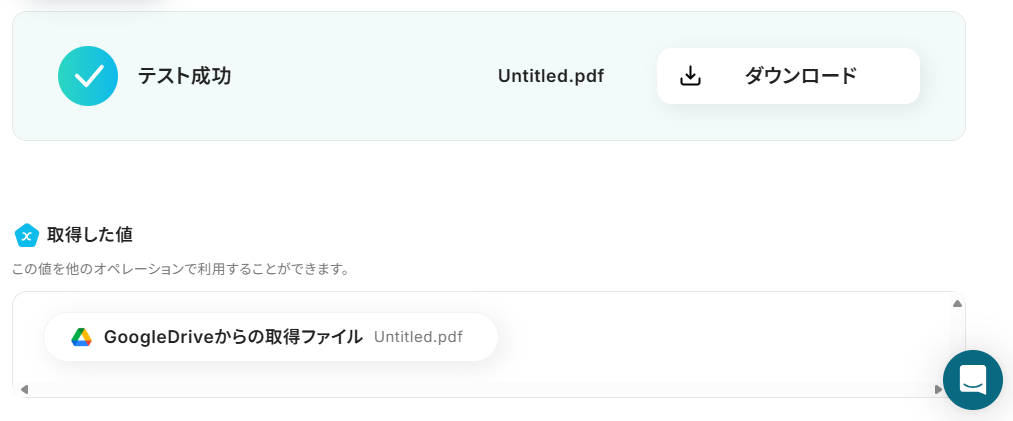The height and width of the screenshot is (421, 1013).
Task: Click the 取得した値 section heading
Action: pyautogui.click(x=90, y=235)
